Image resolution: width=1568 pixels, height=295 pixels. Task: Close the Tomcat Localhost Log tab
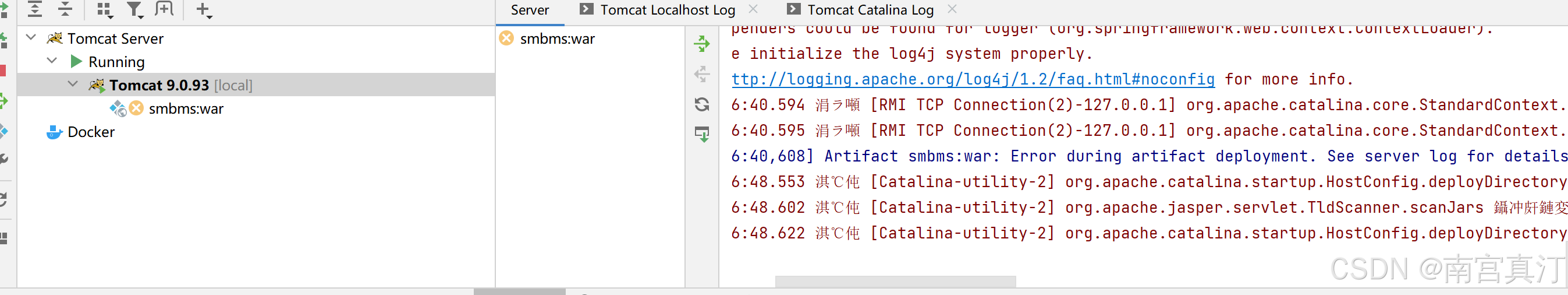pyautogui.click(x=753, y=9)
